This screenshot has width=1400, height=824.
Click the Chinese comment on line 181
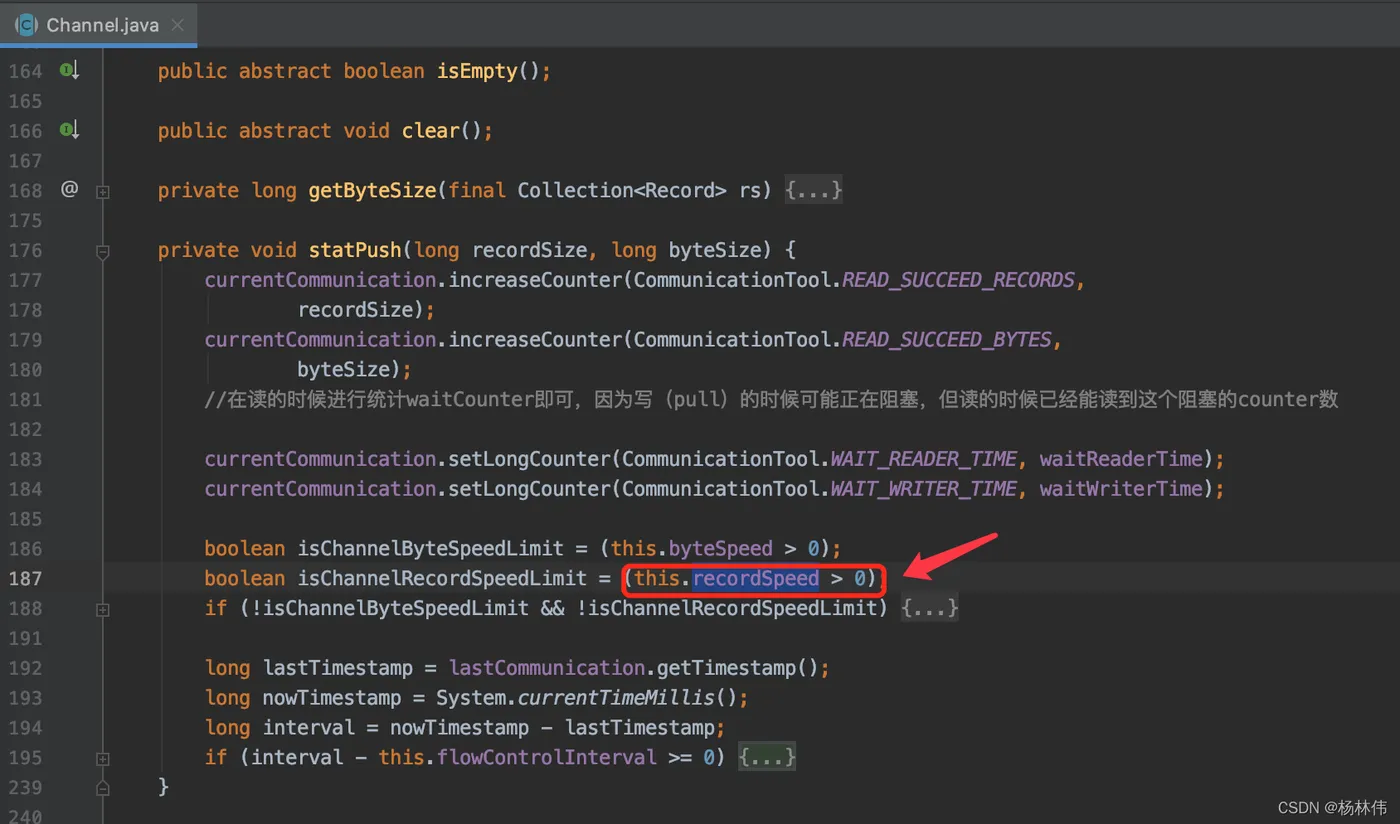(x=771, y=399)
